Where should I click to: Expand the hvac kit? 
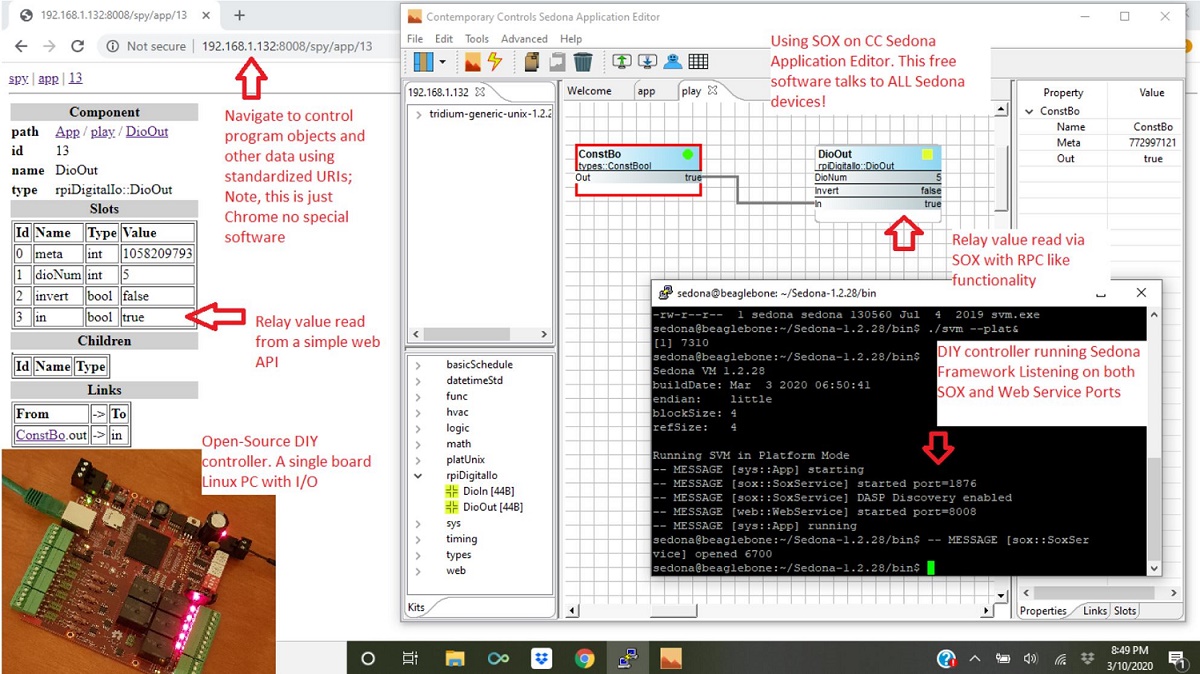(418, 413)
